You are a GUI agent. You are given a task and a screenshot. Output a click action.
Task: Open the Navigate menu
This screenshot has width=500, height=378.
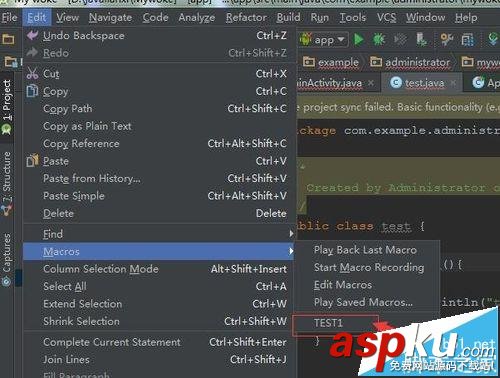(110, 17)
